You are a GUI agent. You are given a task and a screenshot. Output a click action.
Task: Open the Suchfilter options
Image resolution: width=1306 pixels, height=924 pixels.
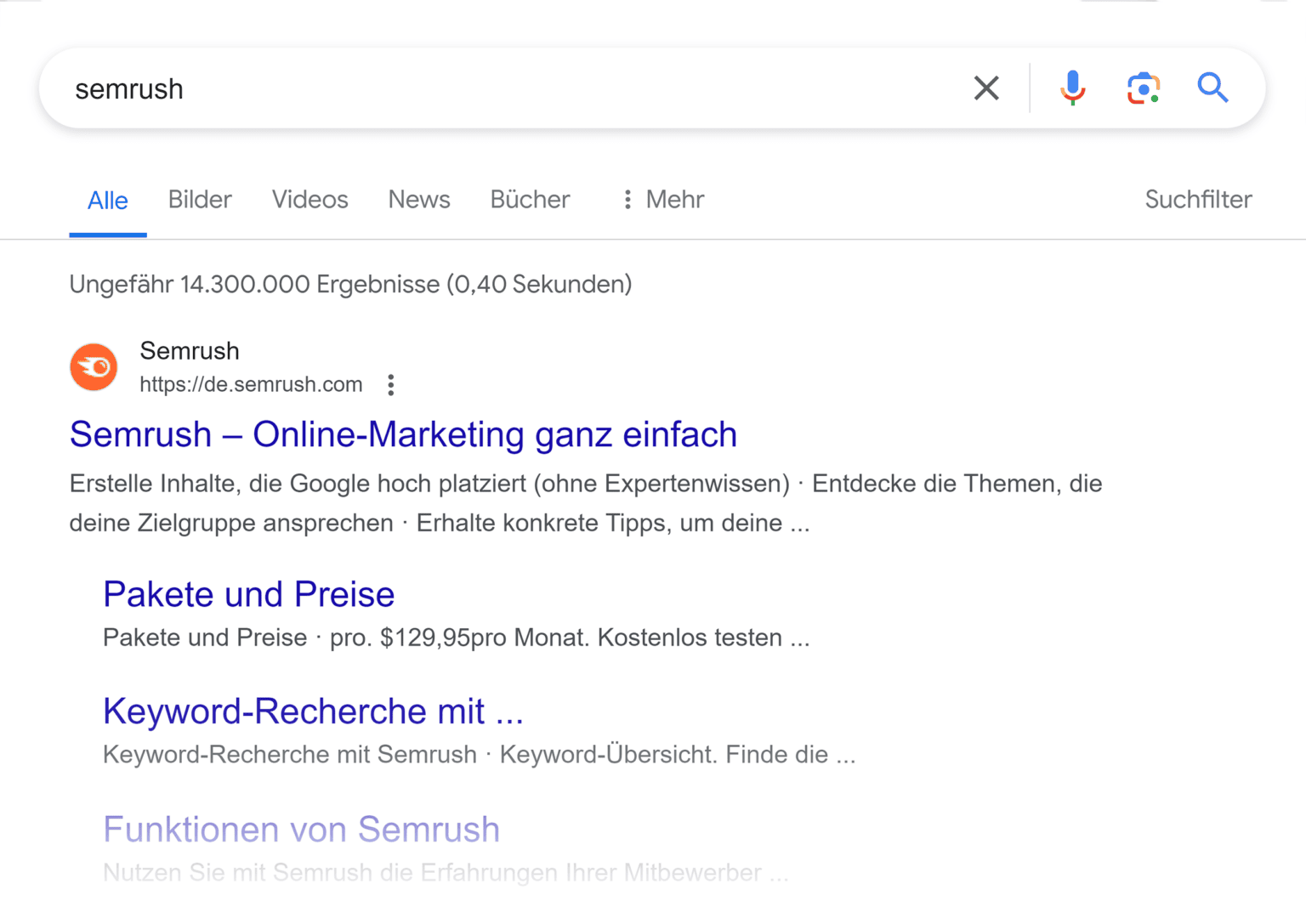[x=1198, y=200]
